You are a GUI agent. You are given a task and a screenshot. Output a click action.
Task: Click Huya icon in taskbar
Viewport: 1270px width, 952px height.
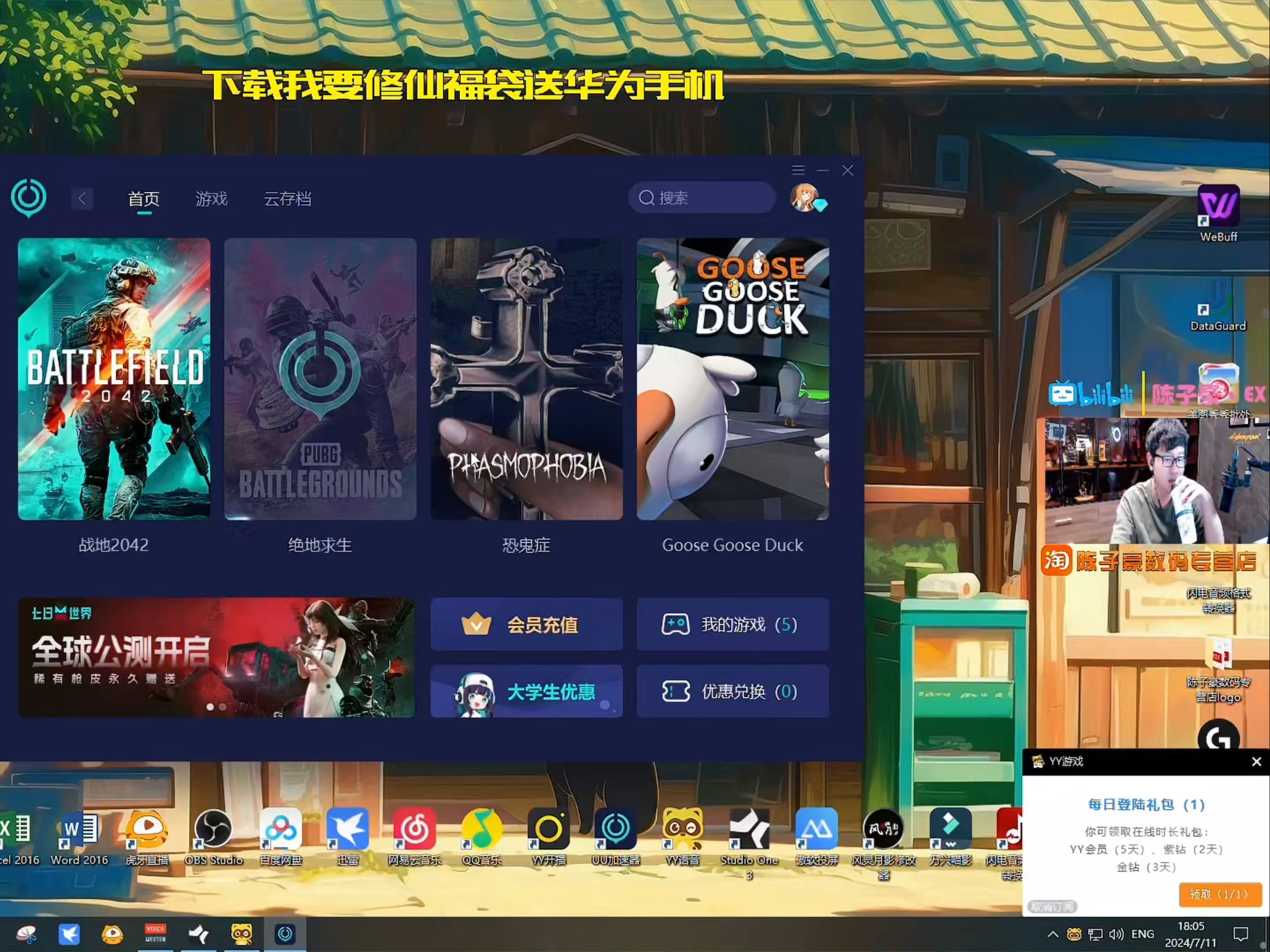pos(112,934)
